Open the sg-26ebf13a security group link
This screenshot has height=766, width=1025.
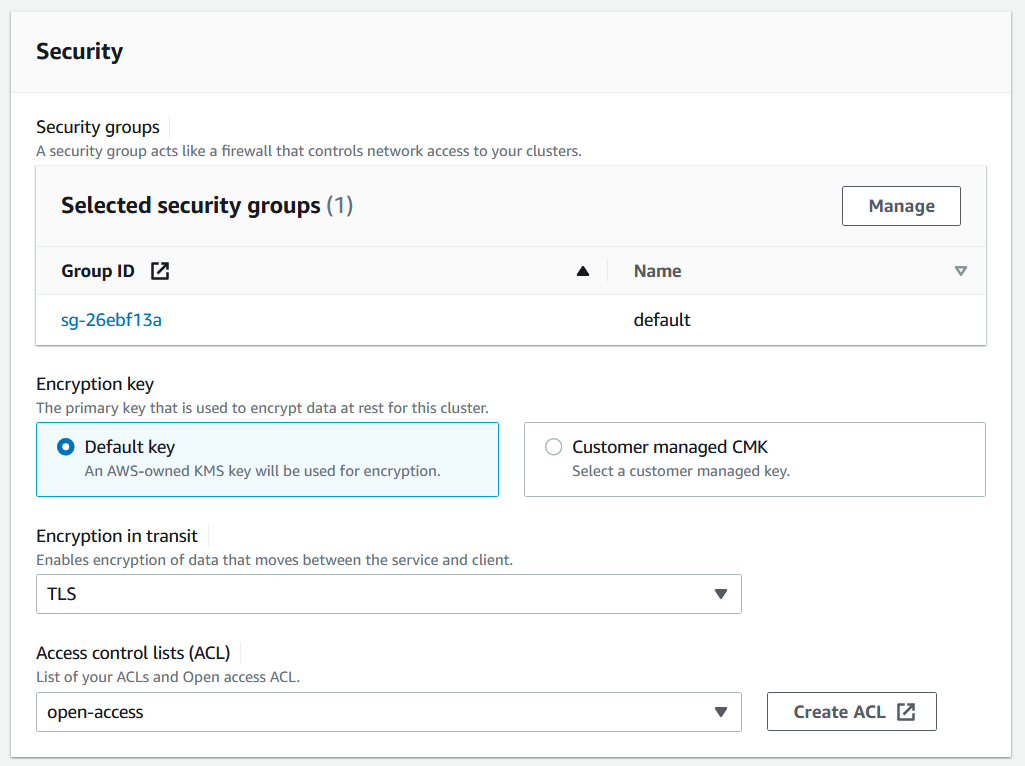(x=111, y=320)
